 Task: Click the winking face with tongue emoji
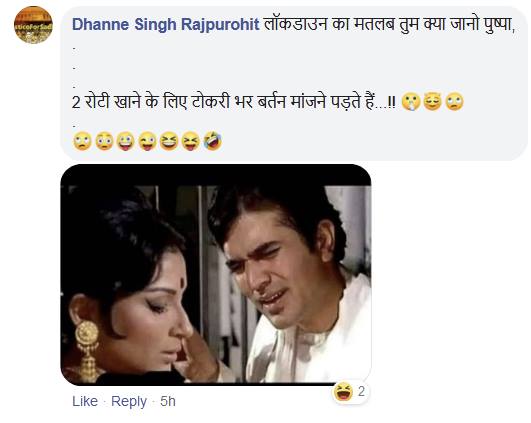pos(147,141)
